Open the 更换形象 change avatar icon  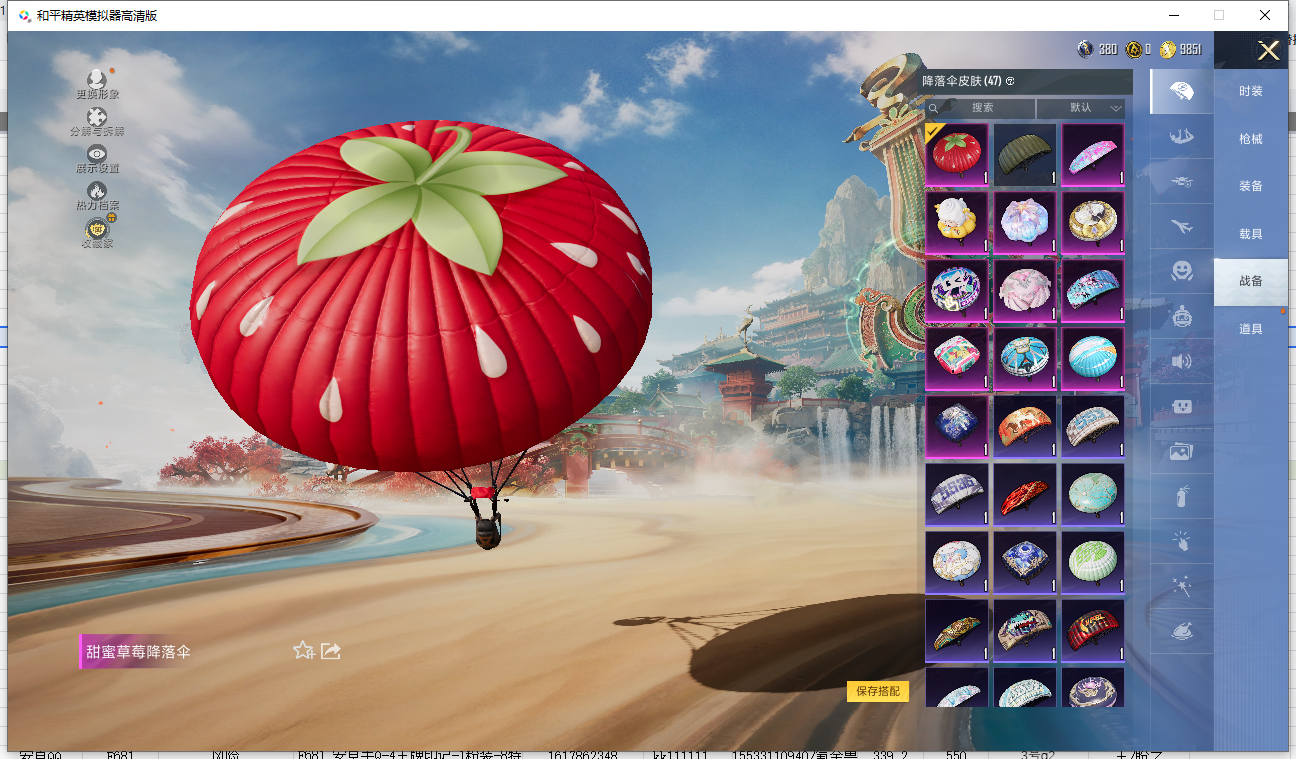pos(97,81)
